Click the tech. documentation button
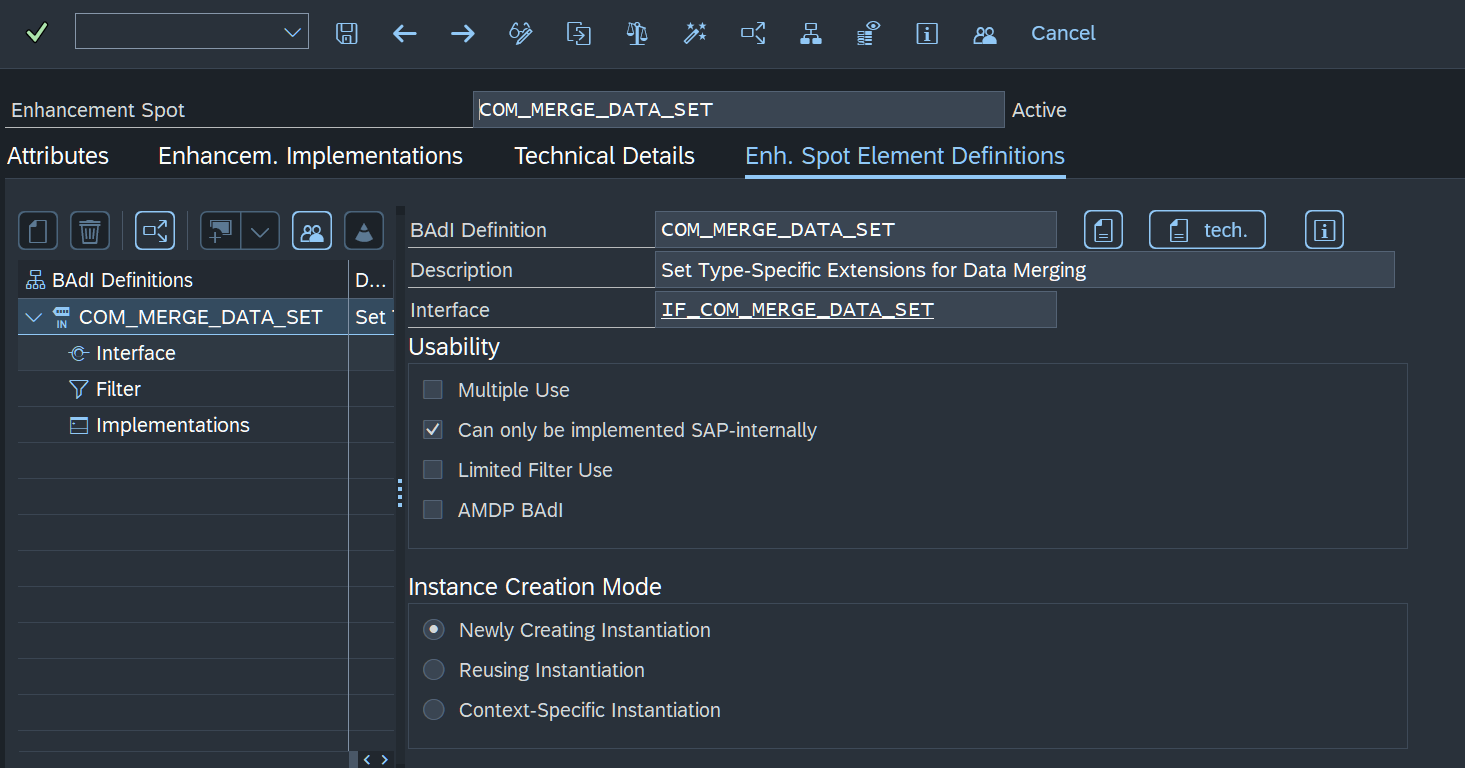1465x768 pixels. tap(1207, 230)
